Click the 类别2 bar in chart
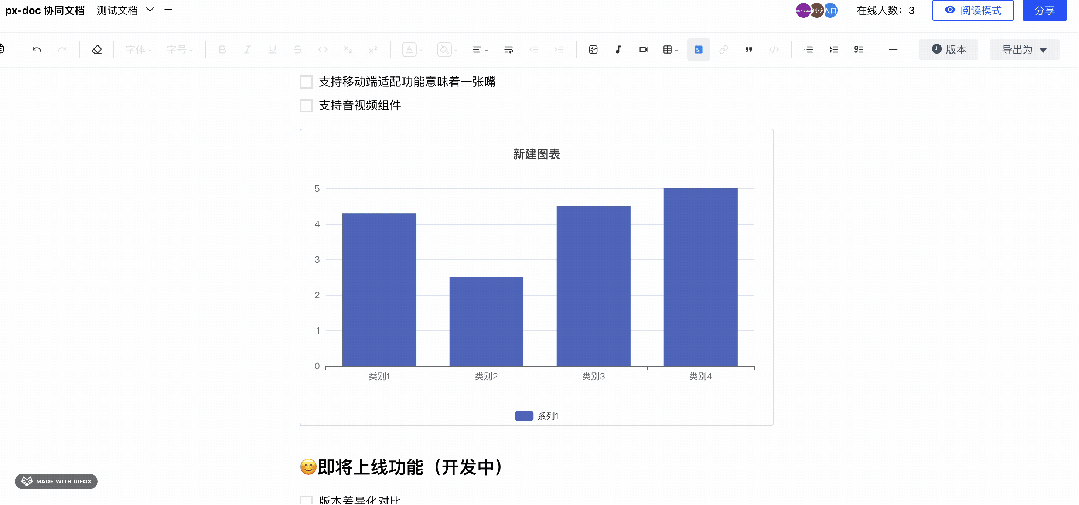Screen dimensions: 1079x505 click(486, 321)
